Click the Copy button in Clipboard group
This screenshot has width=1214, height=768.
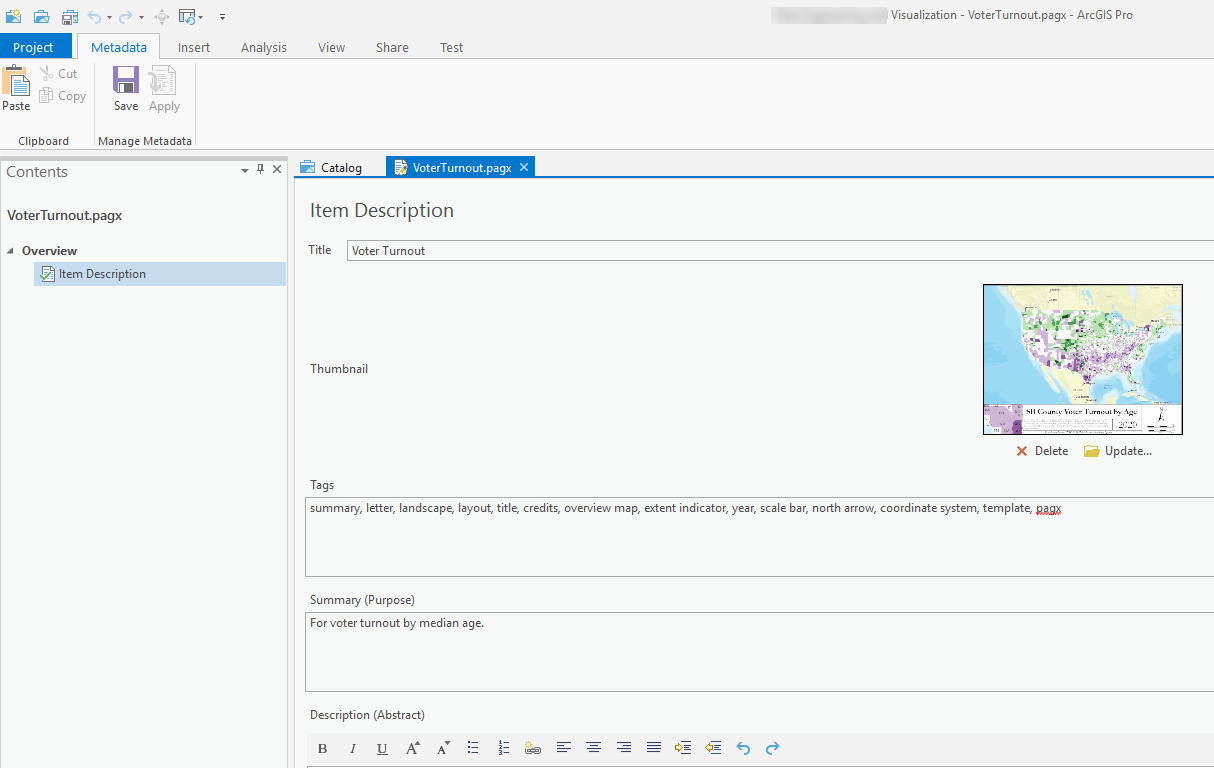(62, 96)
